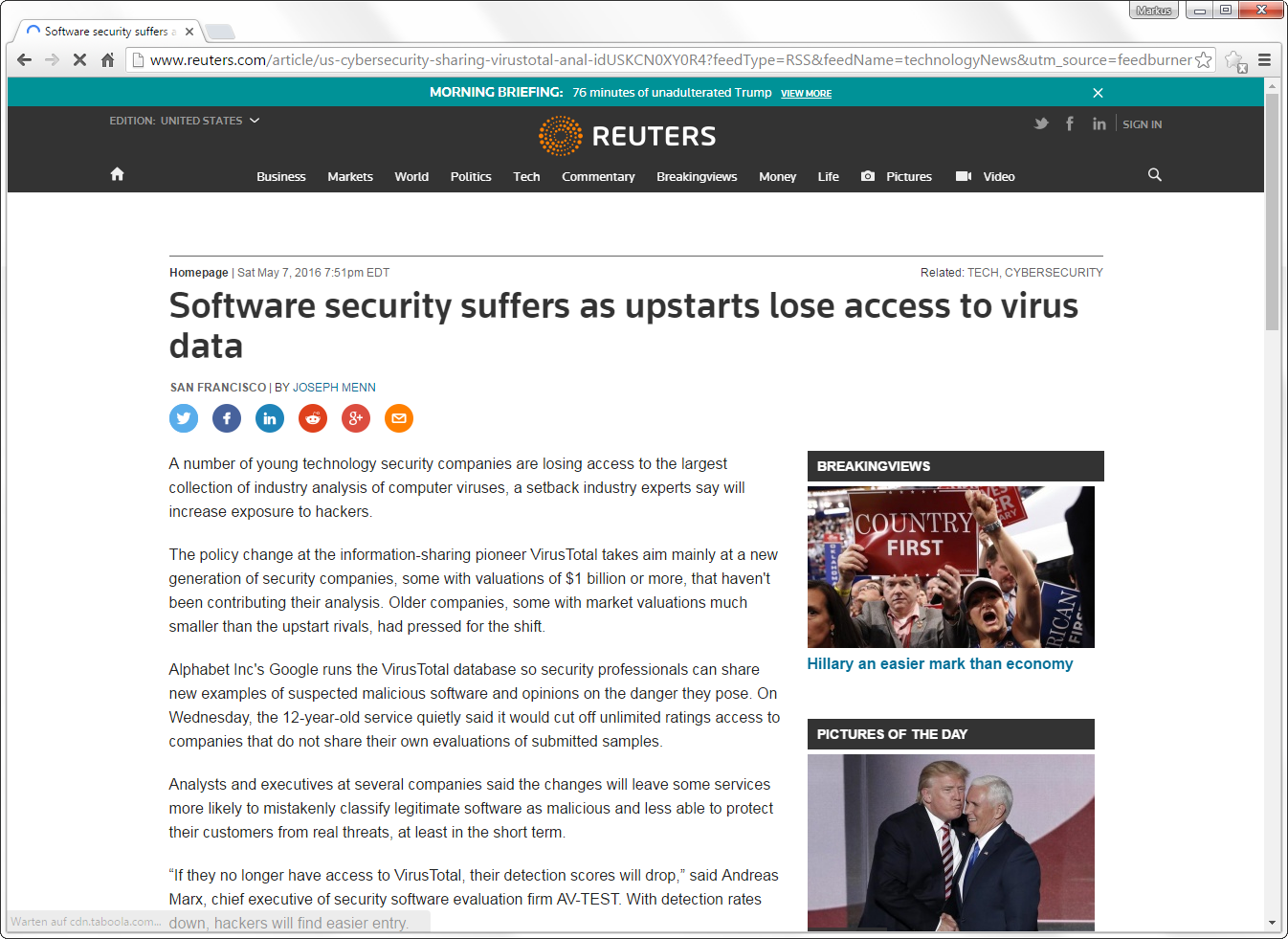The height and width of the screenshot is (939, 1288).
Task: Email this article icon
Action: tap(399, 418)
